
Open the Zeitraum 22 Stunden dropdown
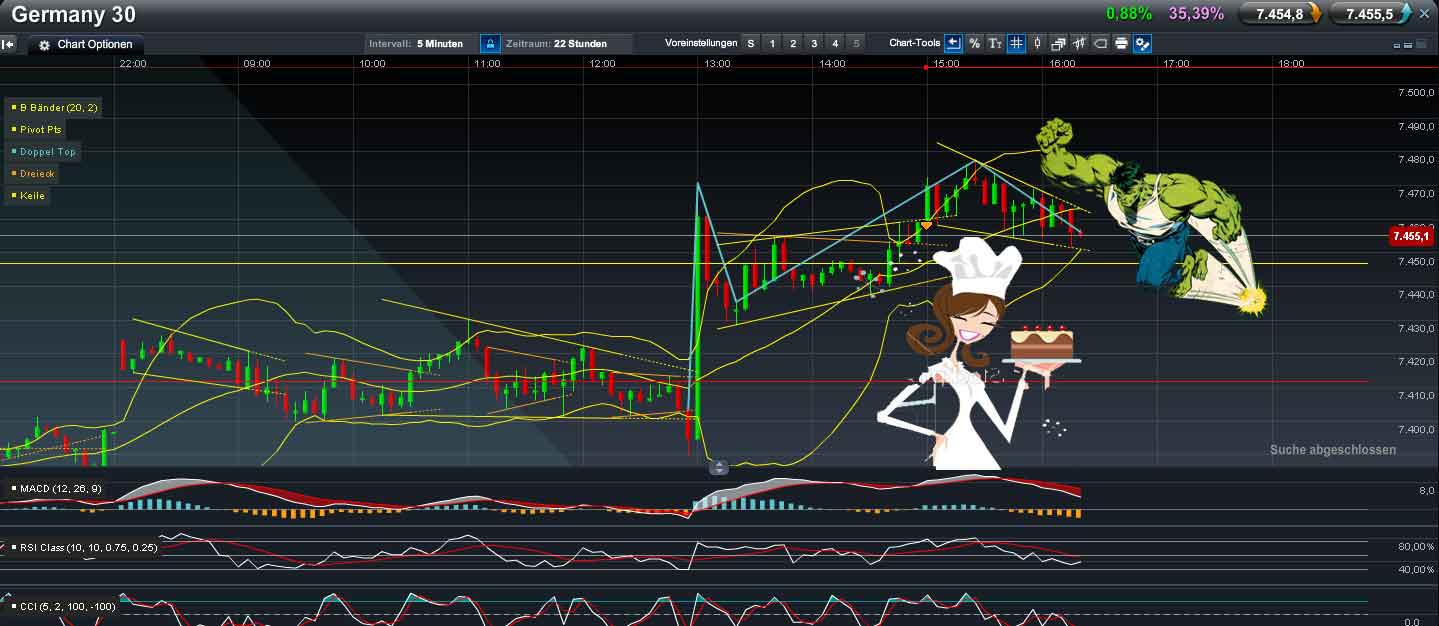click(x=568, y=44)
